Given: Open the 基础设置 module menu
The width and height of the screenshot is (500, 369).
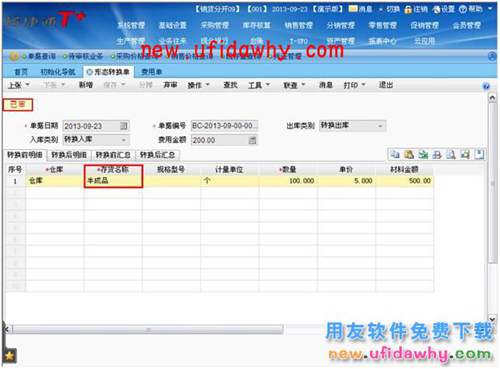Looking at the screenshot, I should (x=173, y=25).
